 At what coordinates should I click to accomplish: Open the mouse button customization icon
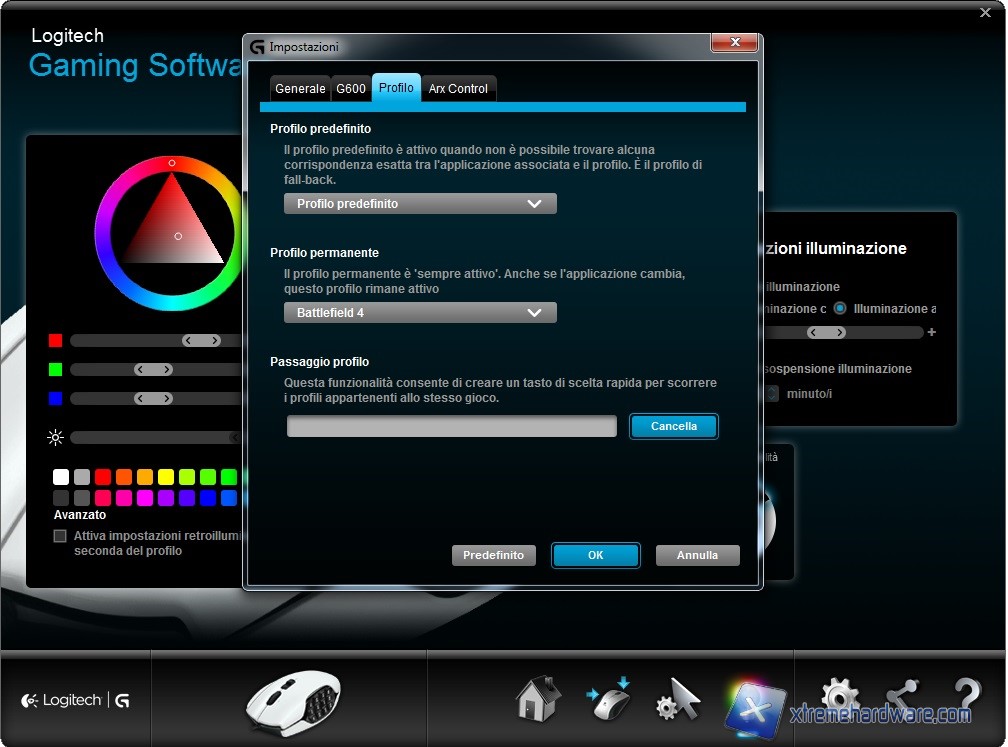[x=608, y=699]
